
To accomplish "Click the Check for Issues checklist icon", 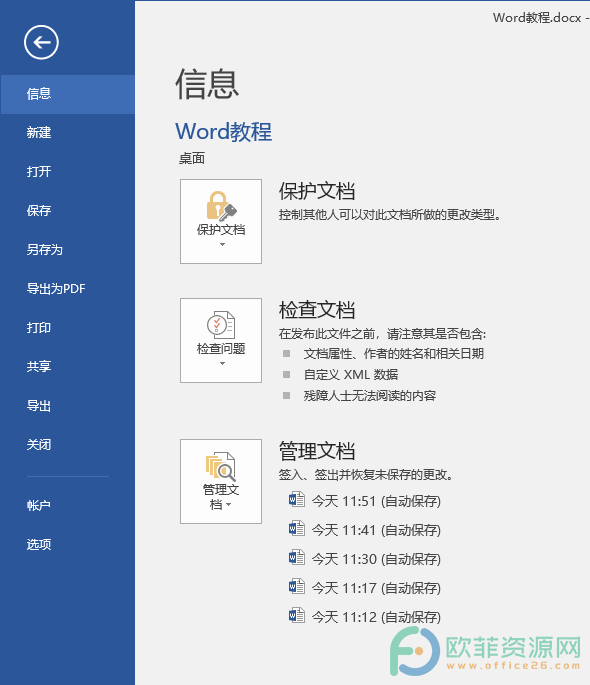I will (x=221, y=325).
